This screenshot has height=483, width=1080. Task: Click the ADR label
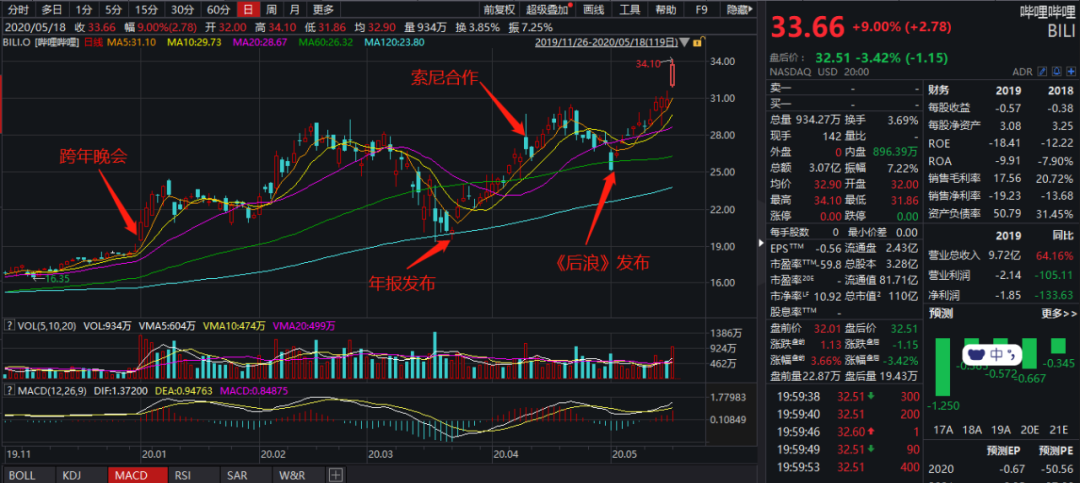[1022, 72]
